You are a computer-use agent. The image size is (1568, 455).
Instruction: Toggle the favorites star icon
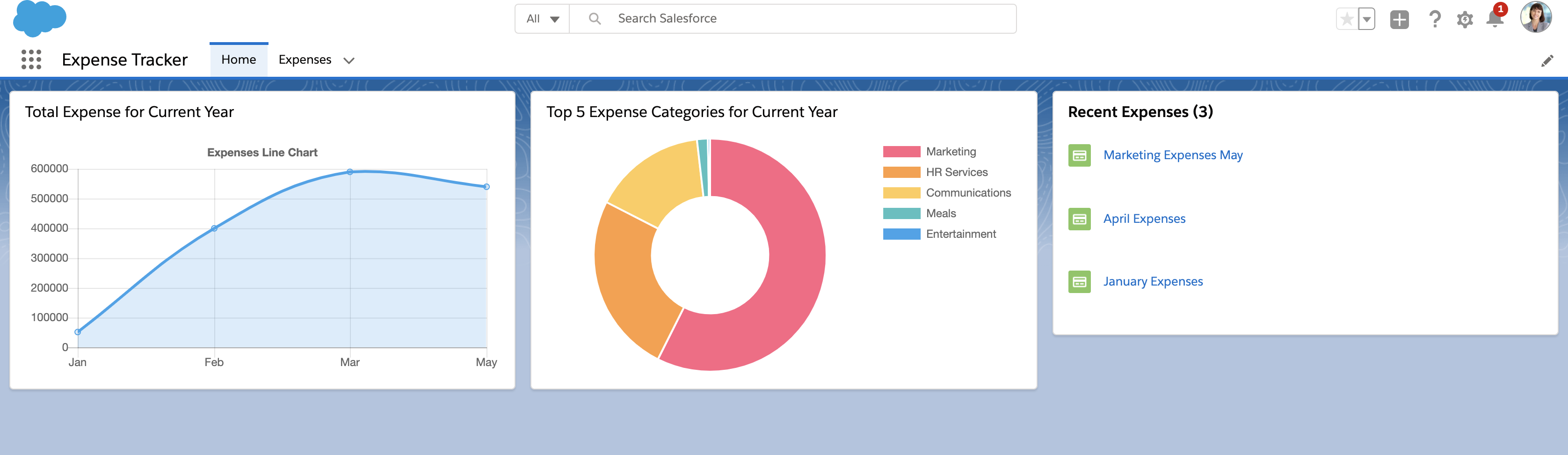pyautogui.click(x=1347, y=20)
